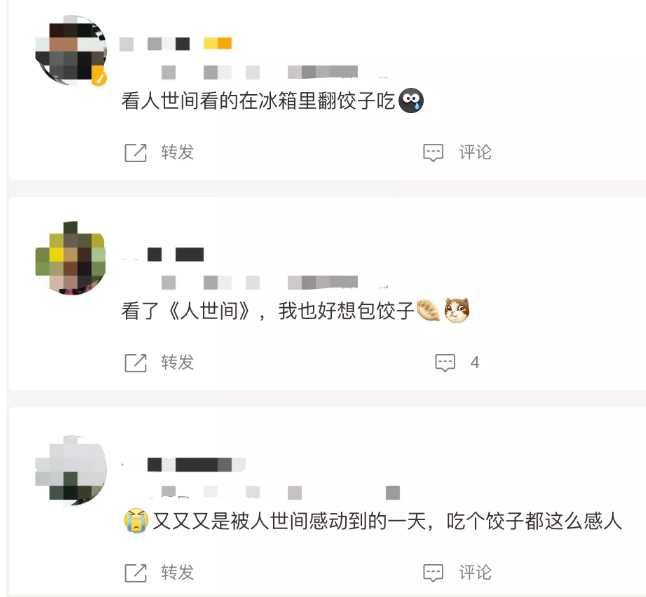Open comment bubble showing 4 comments

445,363
